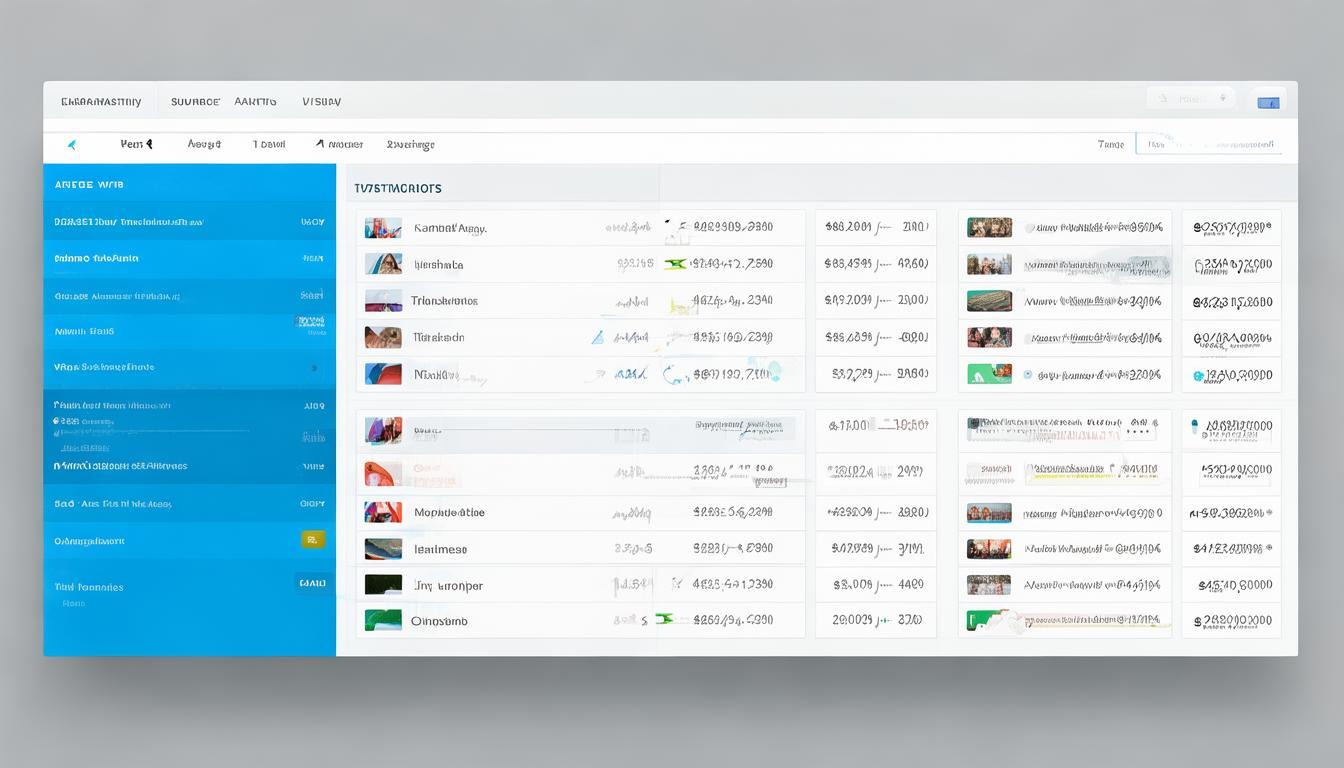Expand the sidebar item with the chevron arrow

click(314, 368)
